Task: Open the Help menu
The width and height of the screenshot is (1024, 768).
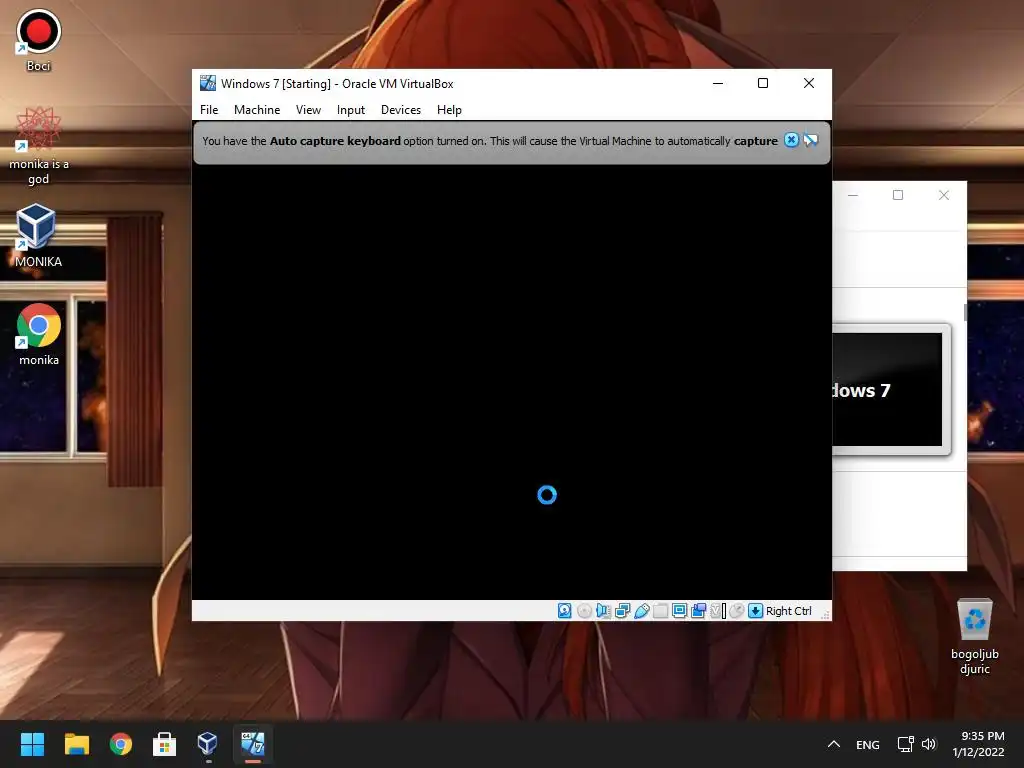Action: click(449, 110)
